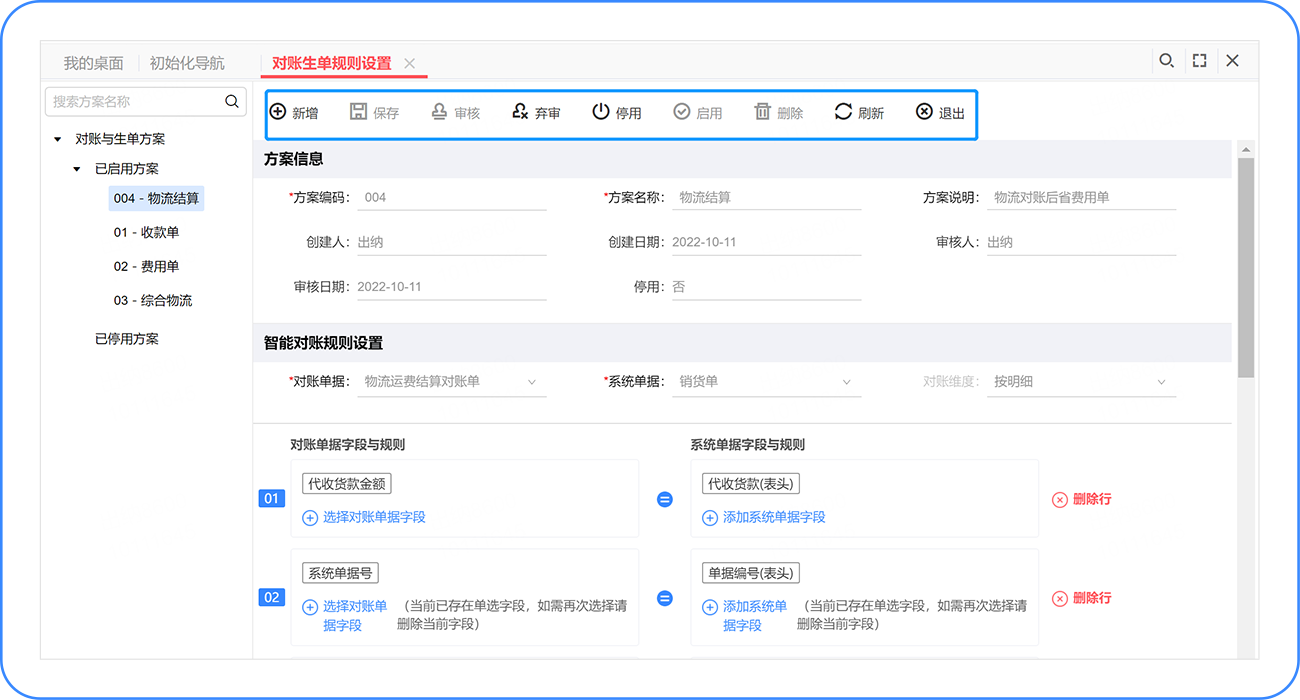Image resolution: width=1300 pixels, height=700 pixels.
Task: Click the 退出 (Exit) toolbar icon
Action: [924, 112]
